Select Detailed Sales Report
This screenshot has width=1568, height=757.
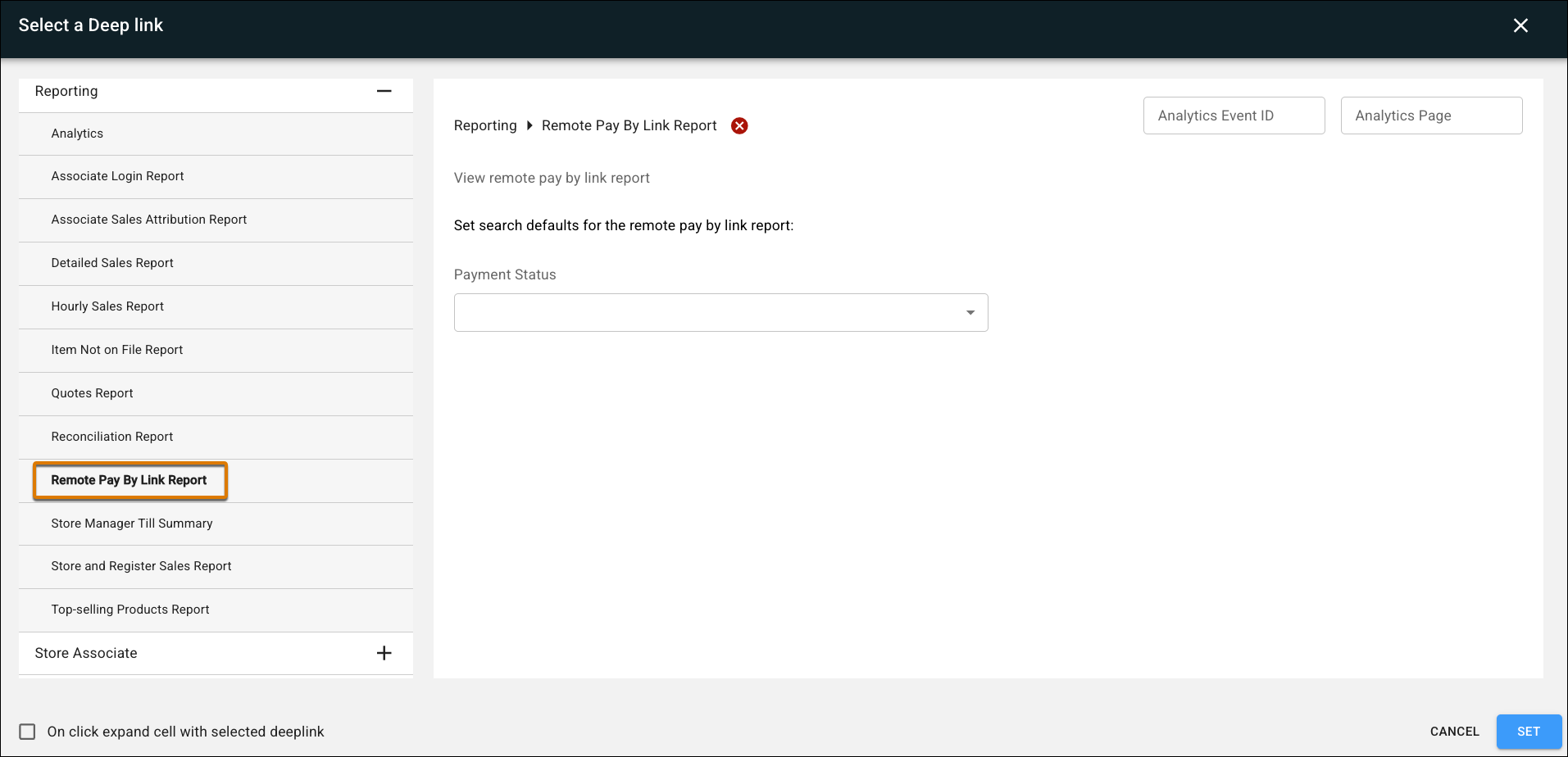[216, 263]
